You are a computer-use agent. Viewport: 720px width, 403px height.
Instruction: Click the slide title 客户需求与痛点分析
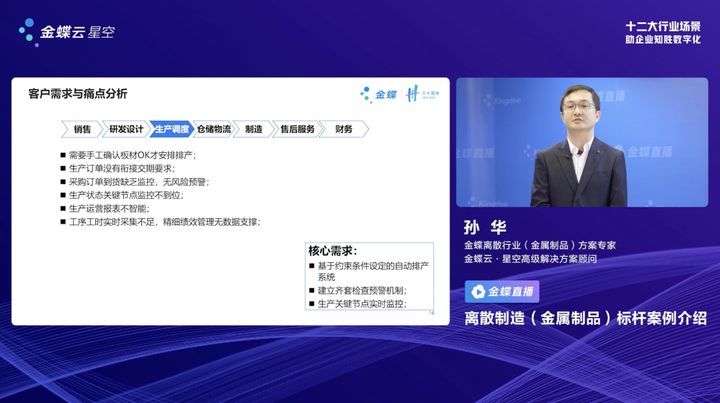click(78, 94)
